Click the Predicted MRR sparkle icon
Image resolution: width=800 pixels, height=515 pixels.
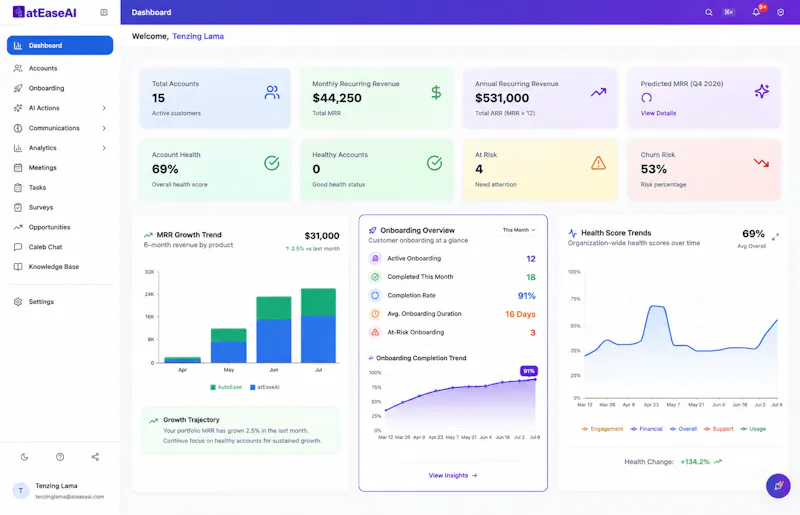tap(762, 91)
